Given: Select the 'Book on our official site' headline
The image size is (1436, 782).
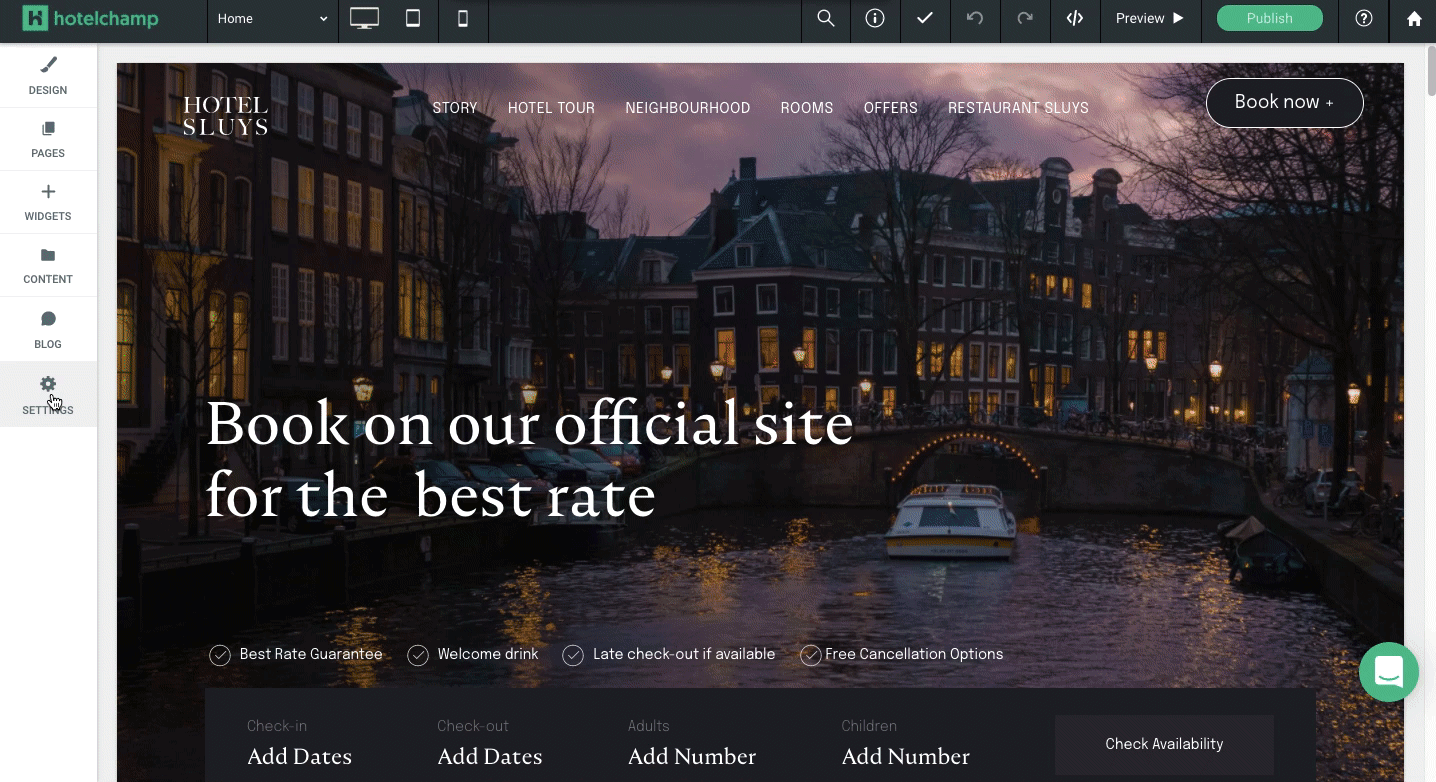Looking at the screenshot, I should point(530,459).
